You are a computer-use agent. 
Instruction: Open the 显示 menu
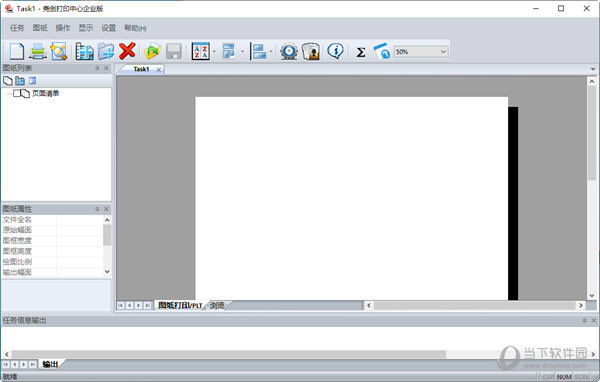(86, 28)
